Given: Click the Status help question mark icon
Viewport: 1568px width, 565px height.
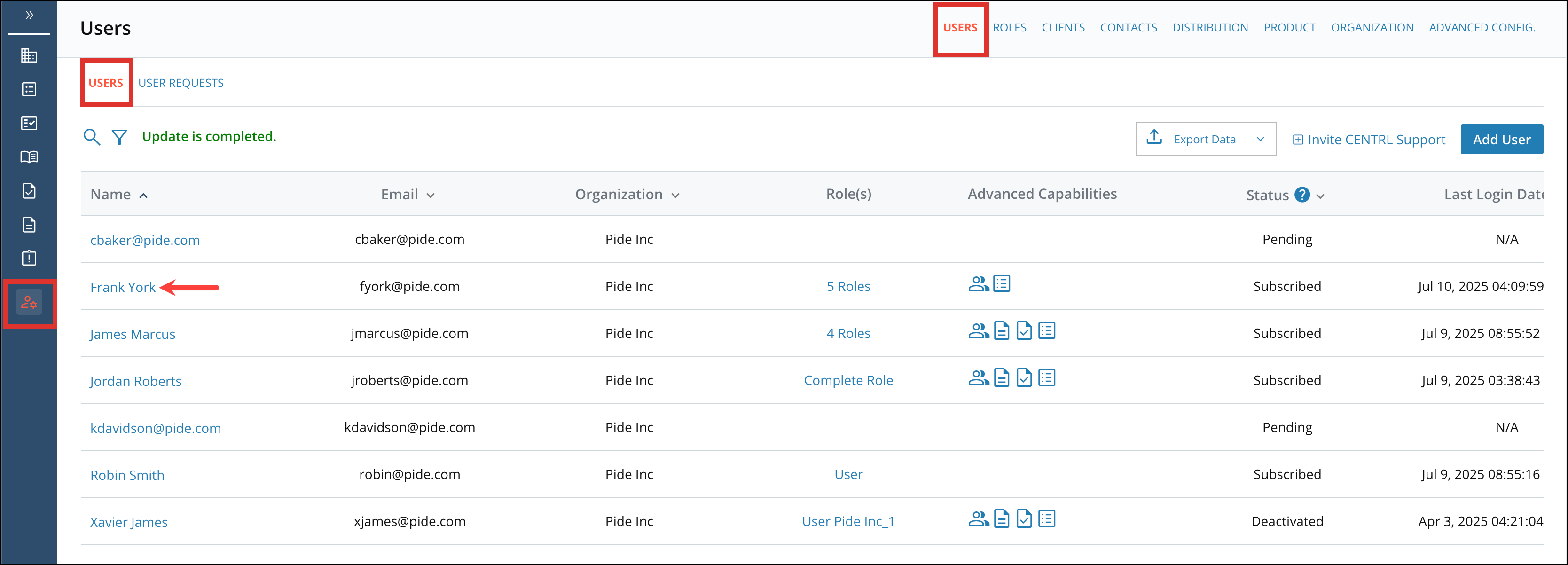Looking at the screenshot, I should click(x=1301, y=195).
